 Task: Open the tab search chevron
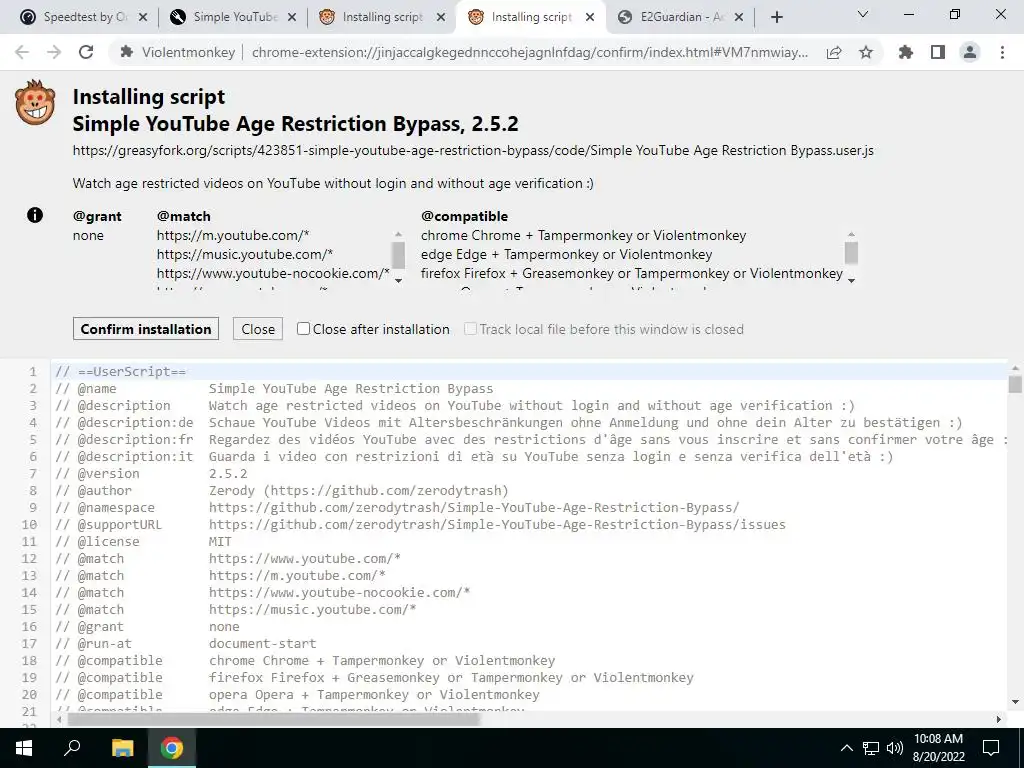click(x=863, y=14)
